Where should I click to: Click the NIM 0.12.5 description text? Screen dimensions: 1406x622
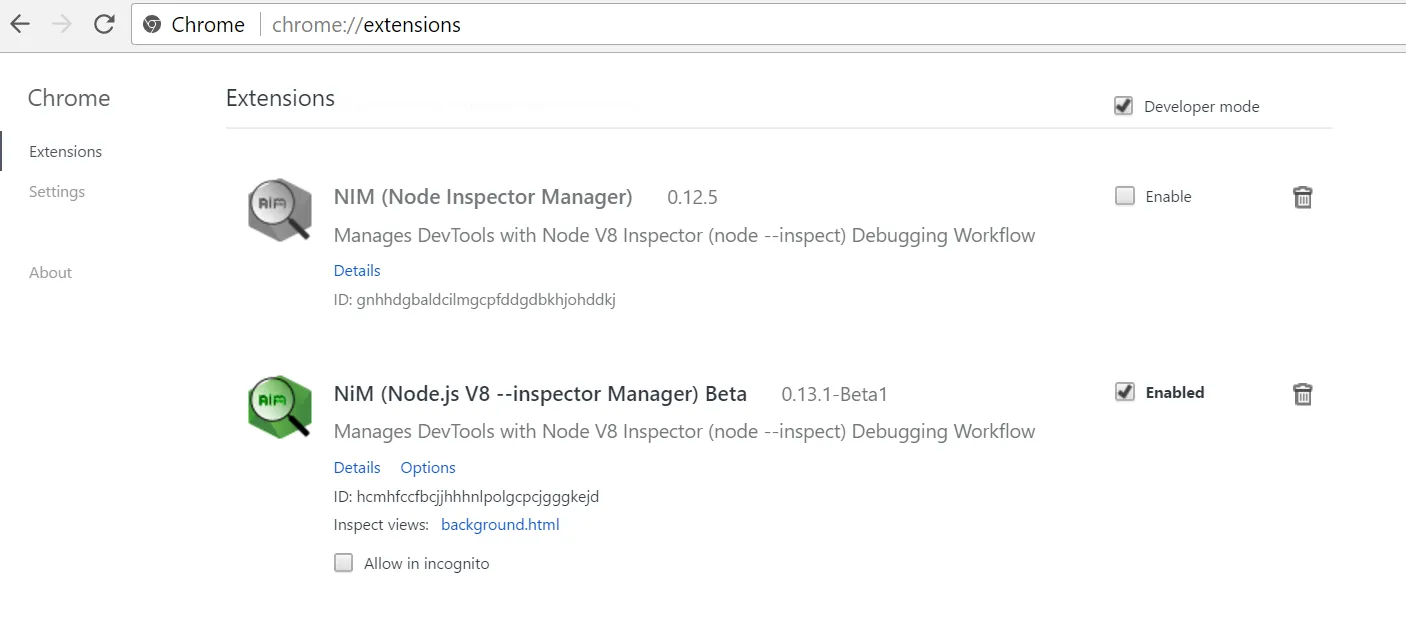(684, 236)
